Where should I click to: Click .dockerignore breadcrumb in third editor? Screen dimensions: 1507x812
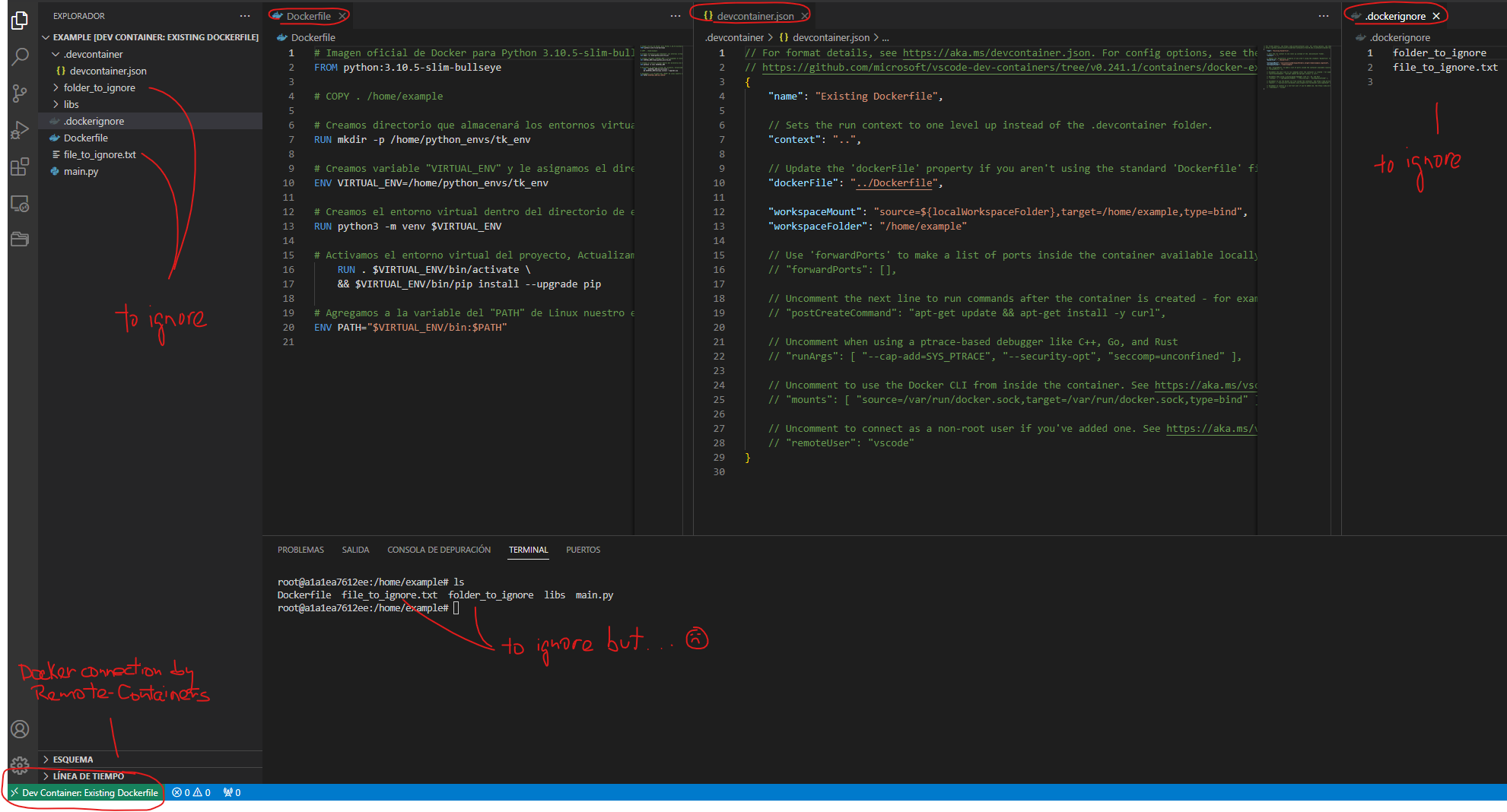pos(1400,37)
